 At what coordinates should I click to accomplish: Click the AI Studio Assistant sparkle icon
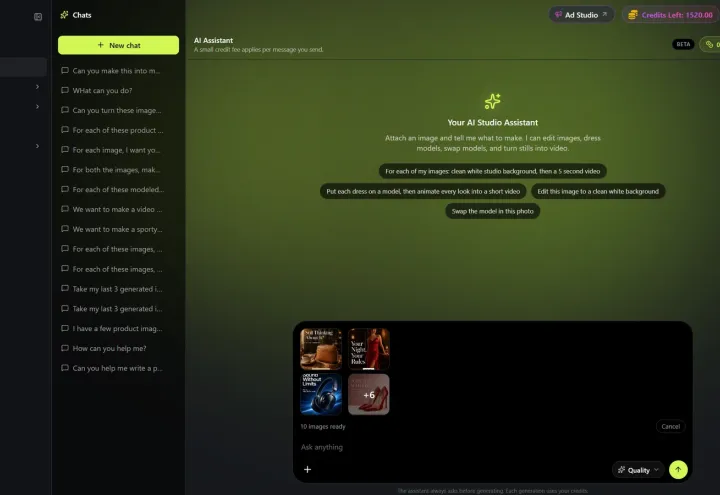(x=493, y=101)
